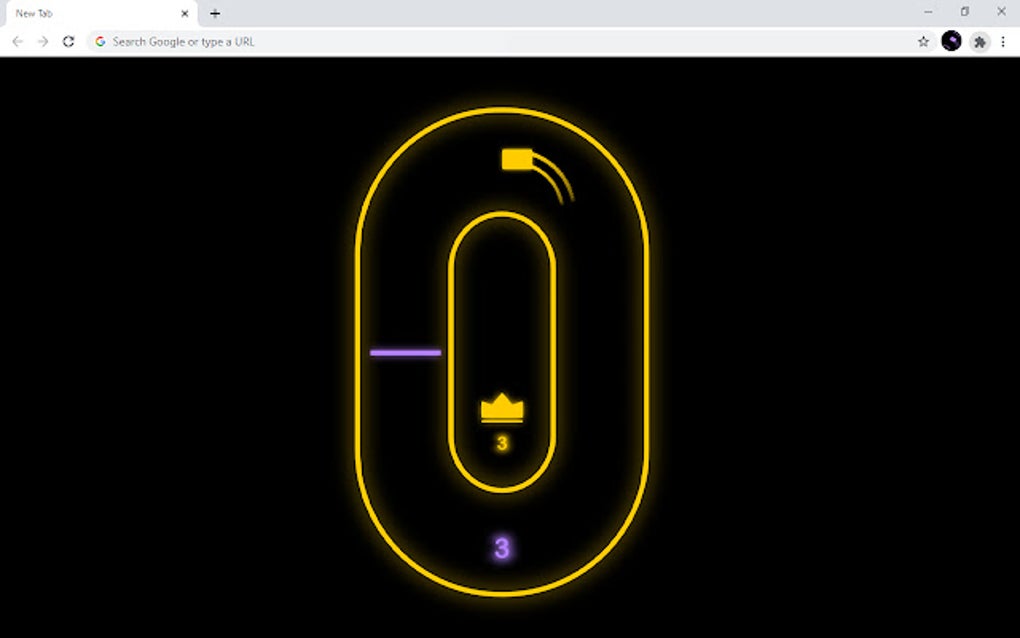Open a new tab with the plus button
This screenshot has width=1020, height=638.
pos(215,13)
